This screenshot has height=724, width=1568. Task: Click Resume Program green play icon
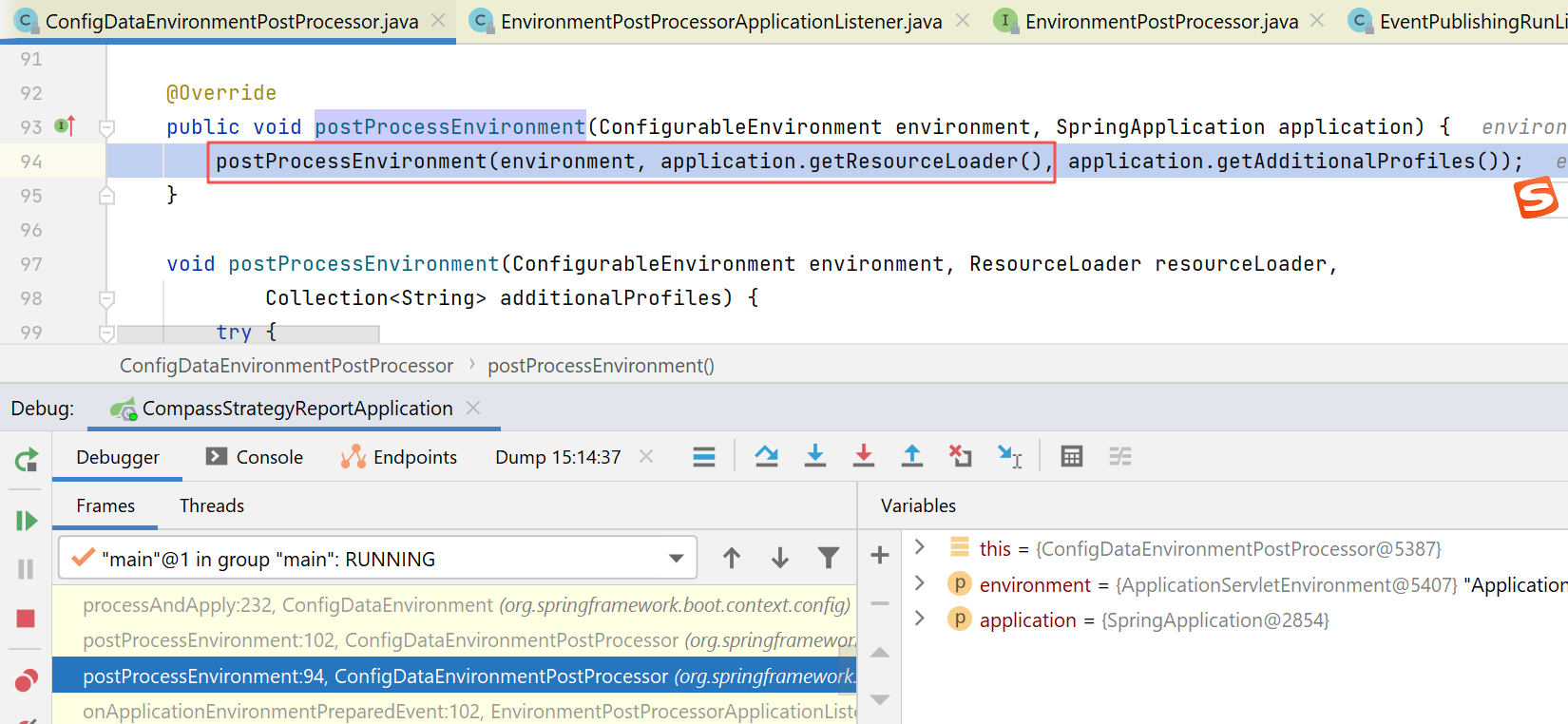(26, 521)
